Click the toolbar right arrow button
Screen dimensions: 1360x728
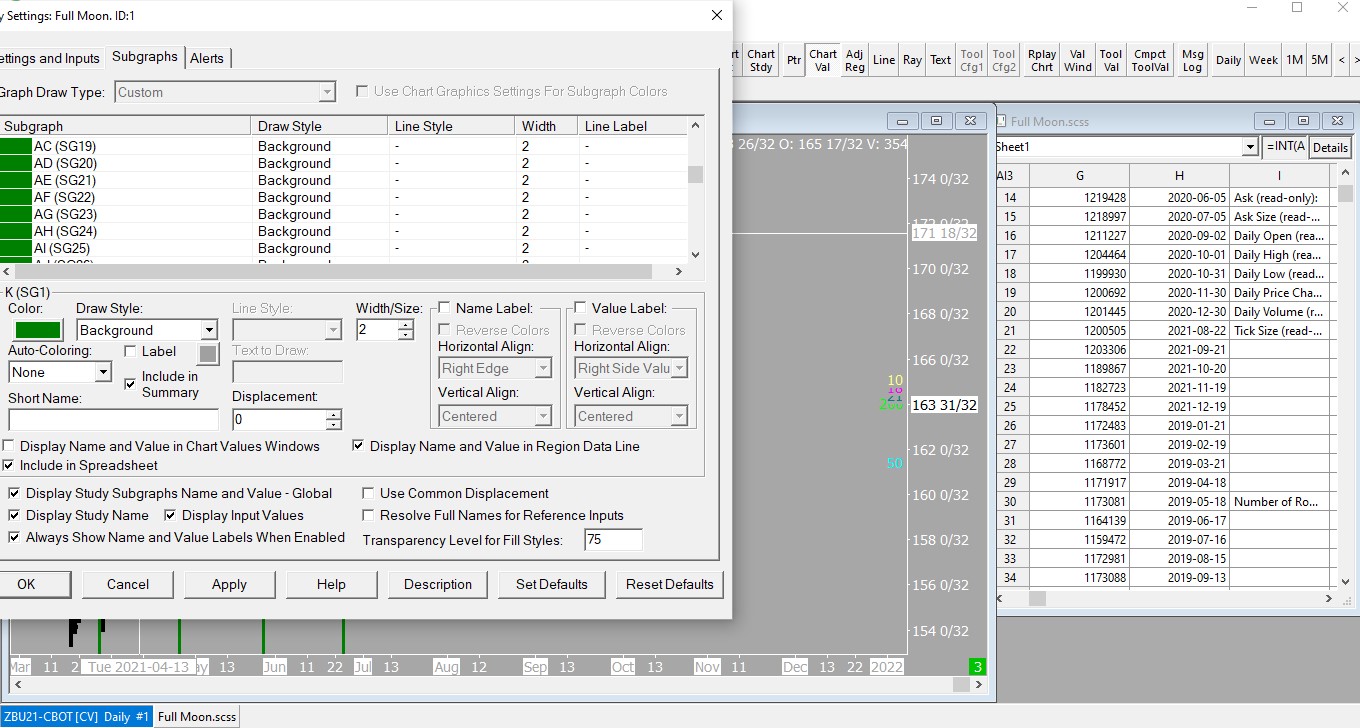tap(1356, 61)
